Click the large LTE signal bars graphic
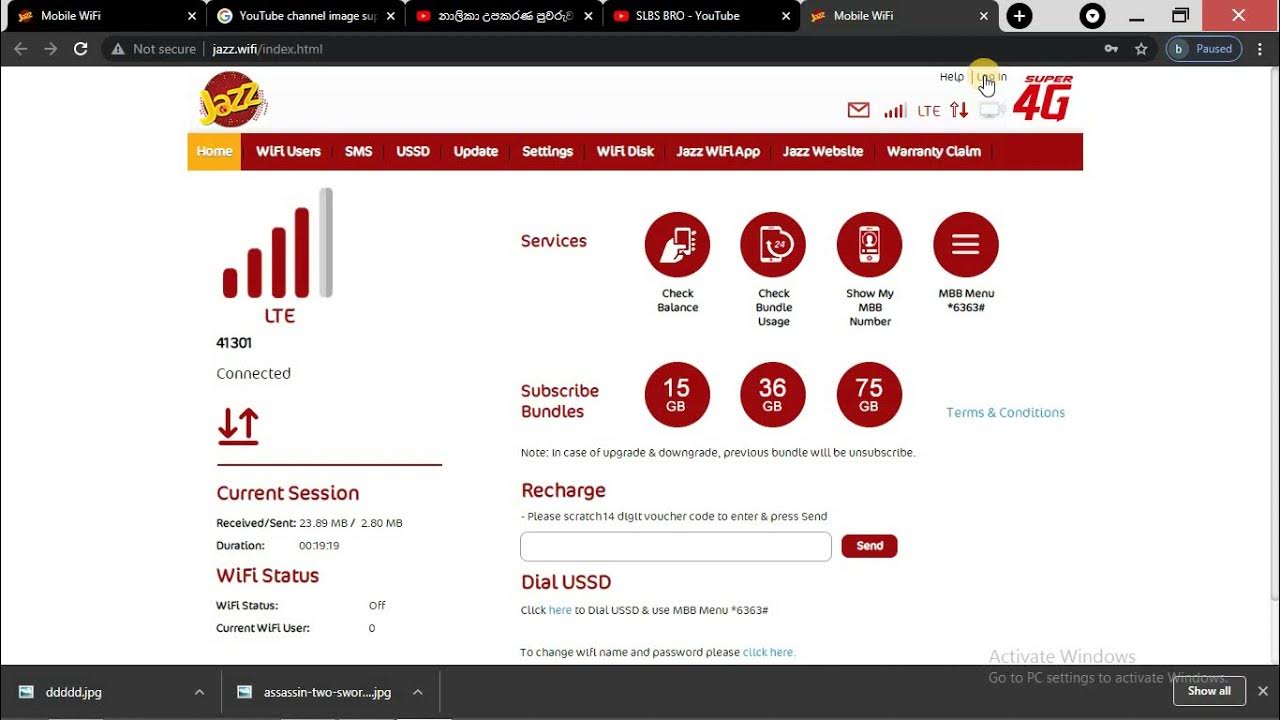The height and width of the screenshot is (720, 1280). pyautogui.click(x=278, y=244)
